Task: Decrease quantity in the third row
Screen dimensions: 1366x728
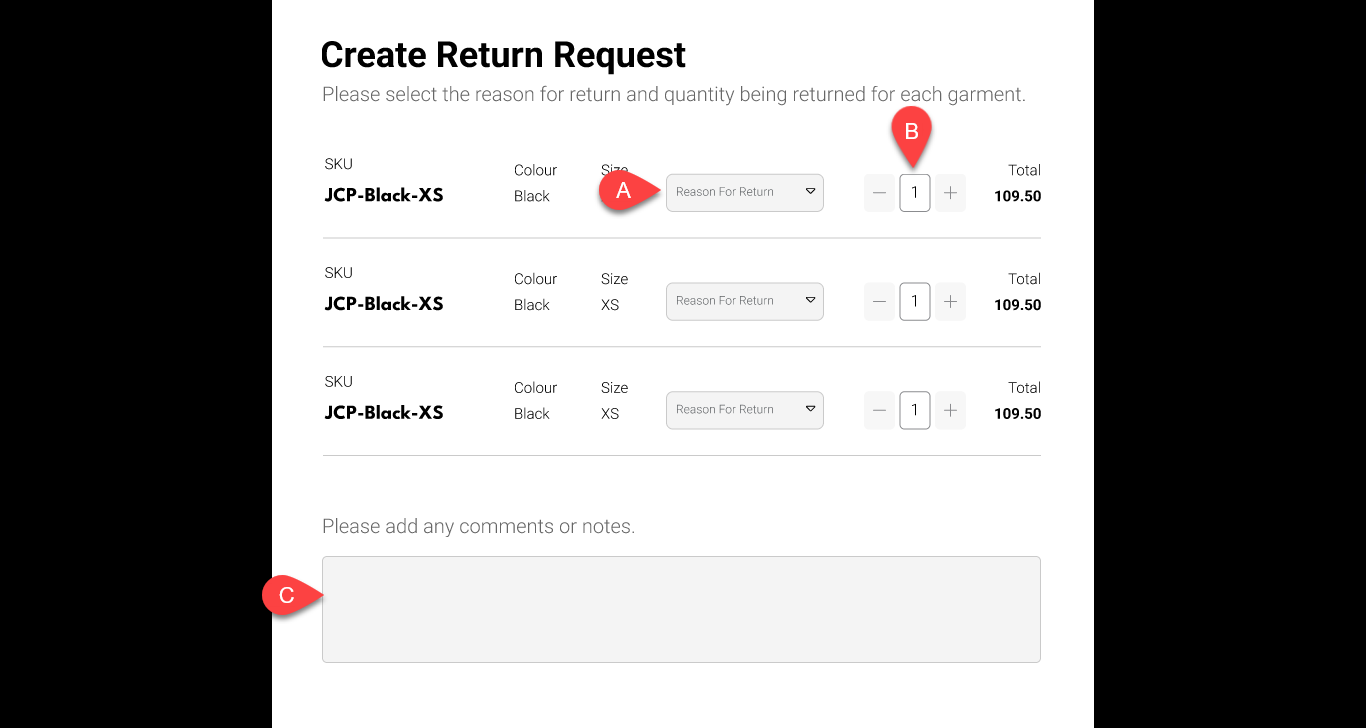Action: [879, 410]
